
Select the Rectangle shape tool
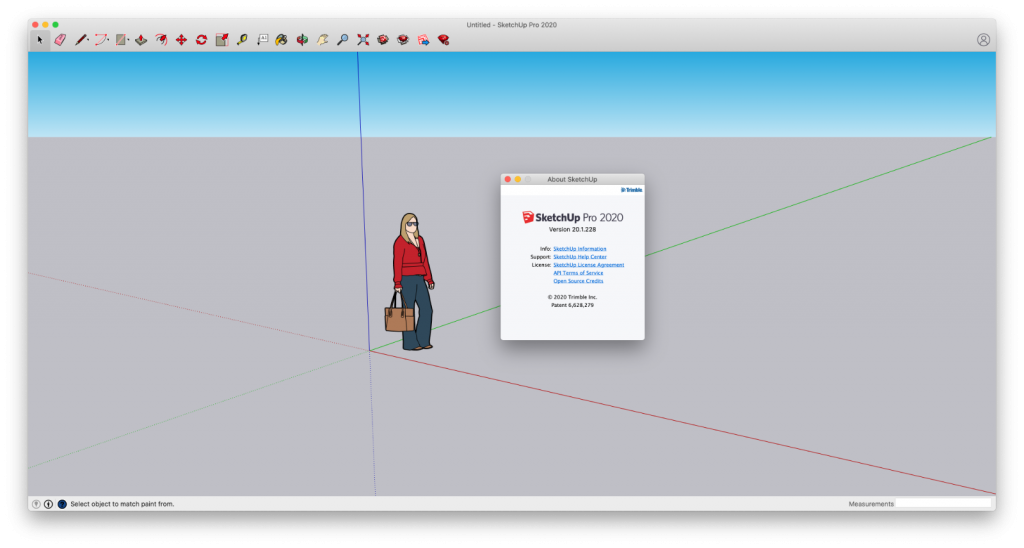point(120,40)
